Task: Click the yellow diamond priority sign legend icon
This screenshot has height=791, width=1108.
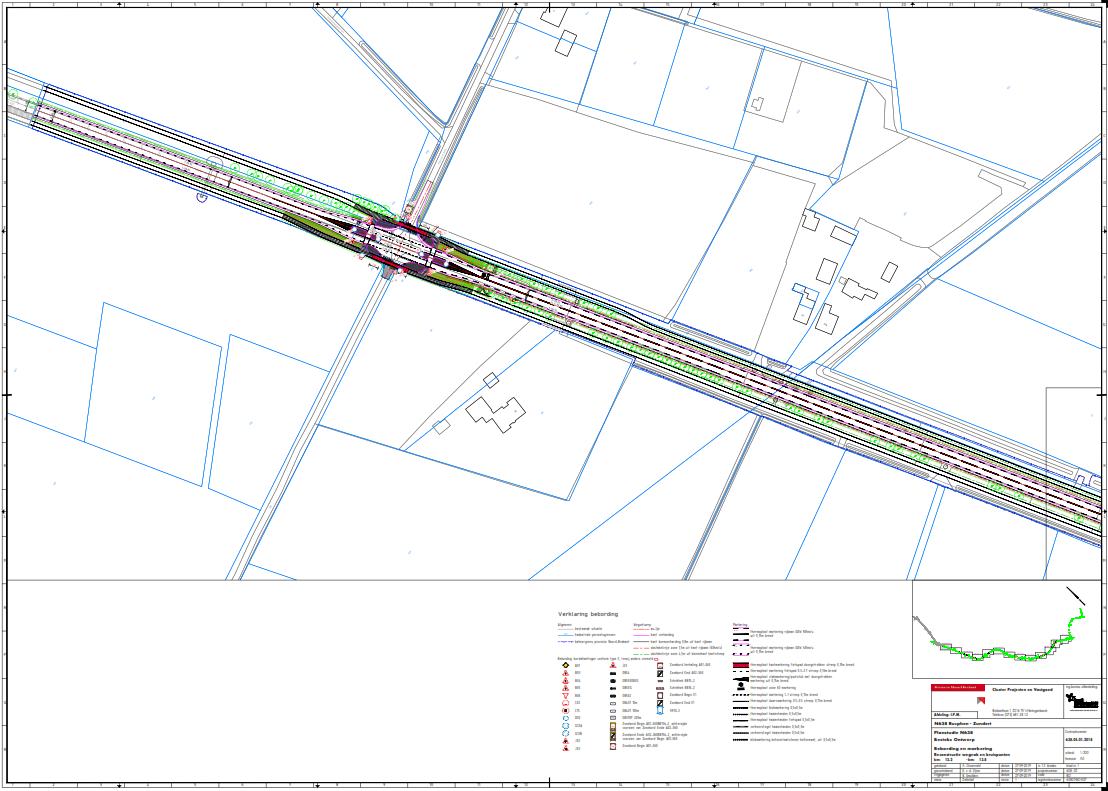Action: 565,665
